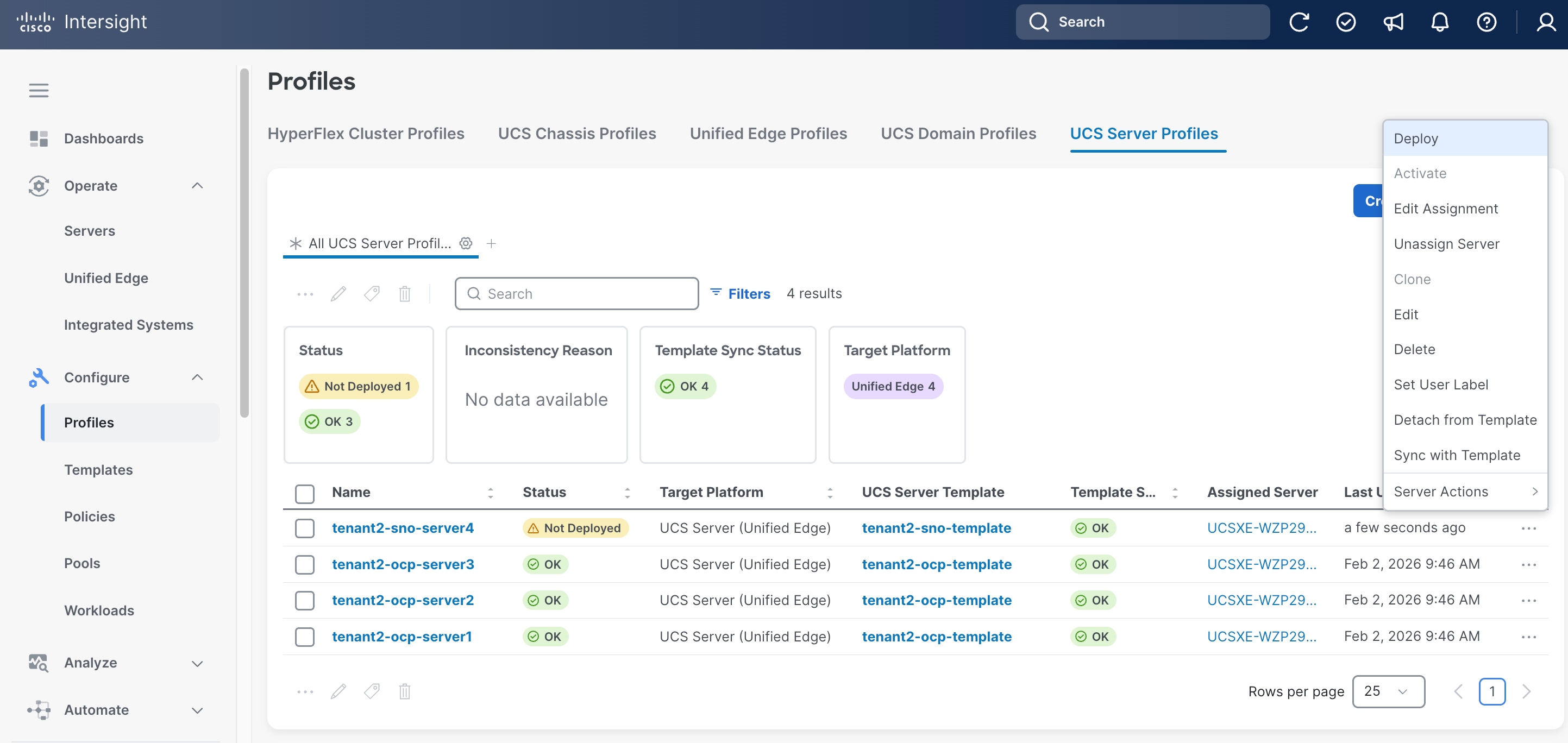Click the Analyze chart icon in sidebar
The width and height of the screenshot is (1568, 743).
point(39,663)
